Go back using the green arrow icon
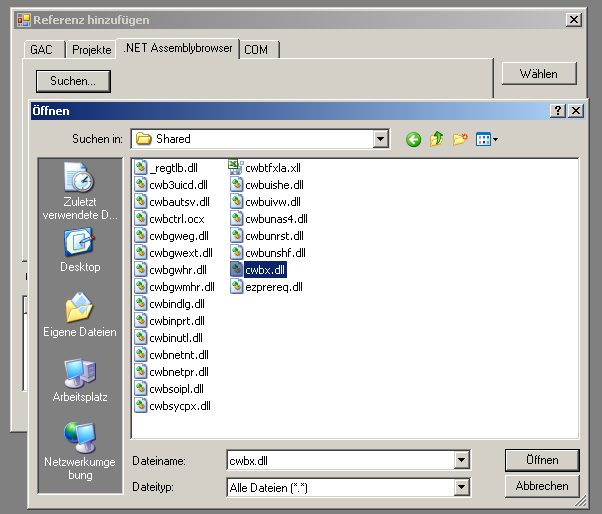 pyautogui.click(x=413, y=139)
